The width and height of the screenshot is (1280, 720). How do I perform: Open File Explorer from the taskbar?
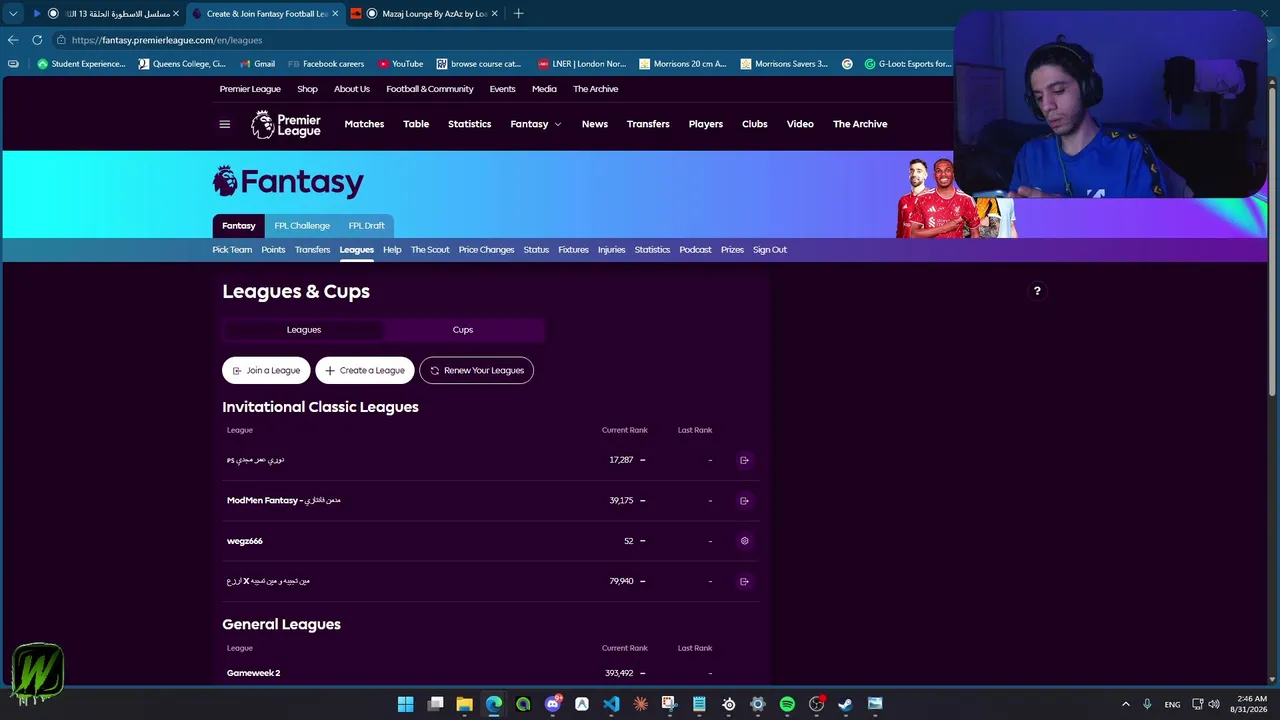click(464, 704)
